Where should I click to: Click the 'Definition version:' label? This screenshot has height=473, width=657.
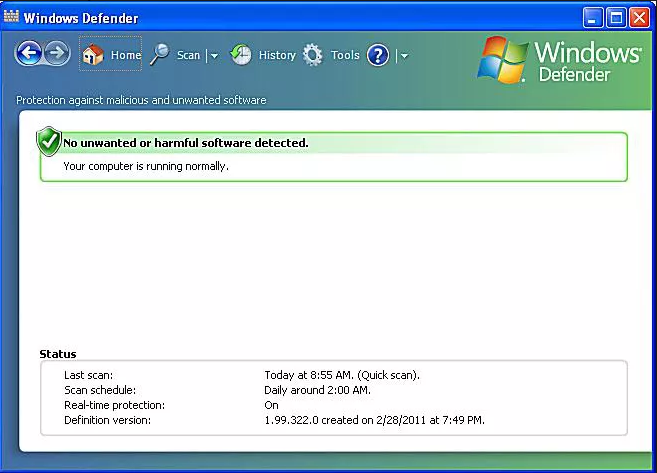(x=107, y=420)
